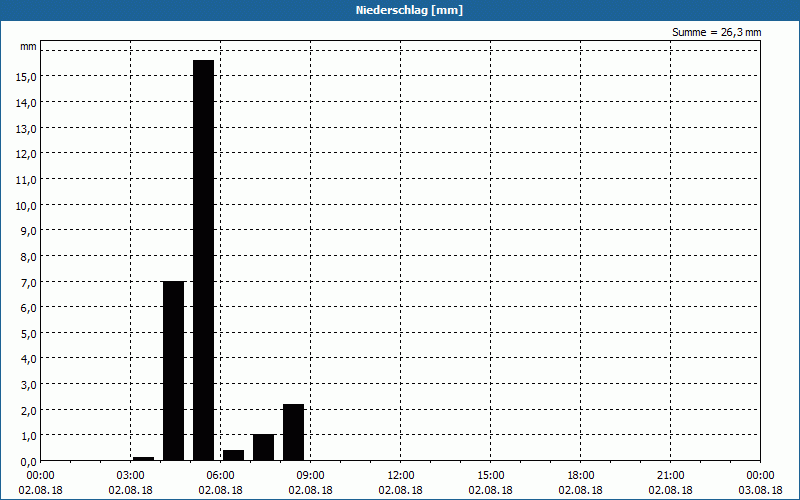The image size is (800, 500).
Task: Click the 'Summe = 26,3 mm' total label
Action: pos(716,32)
